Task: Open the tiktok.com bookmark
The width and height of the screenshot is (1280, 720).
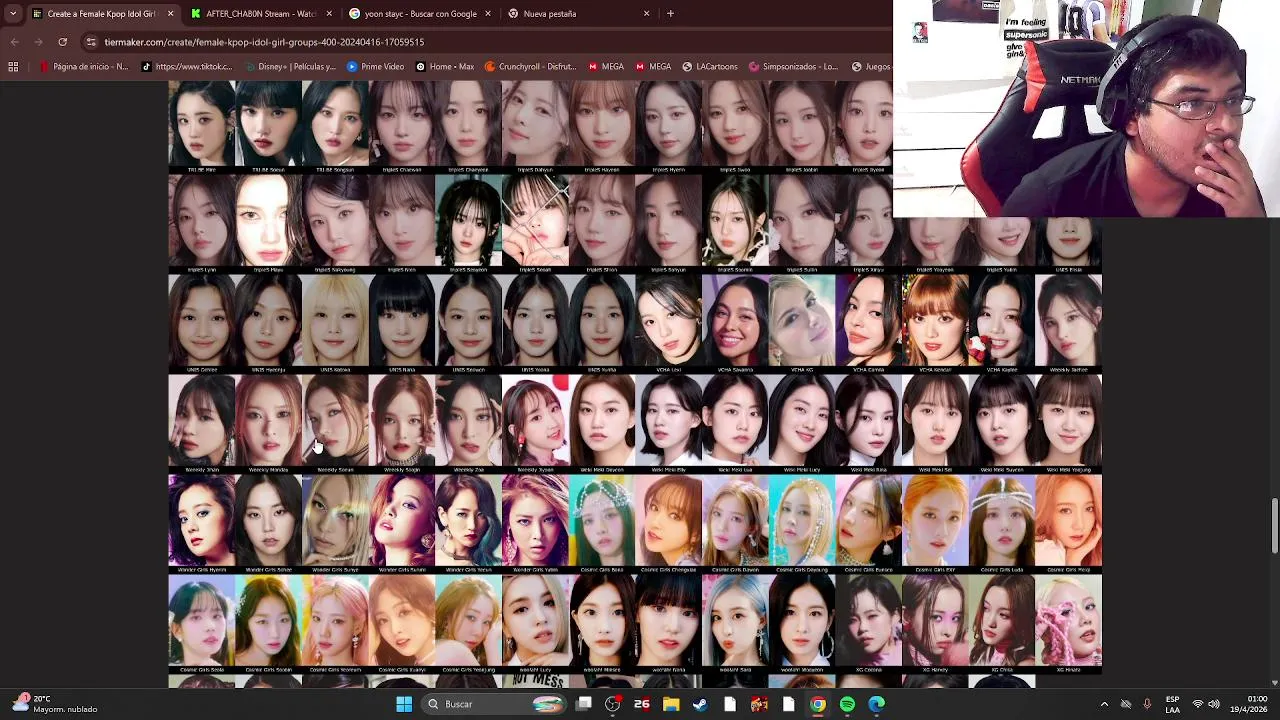Action: [x=187, y=67]
